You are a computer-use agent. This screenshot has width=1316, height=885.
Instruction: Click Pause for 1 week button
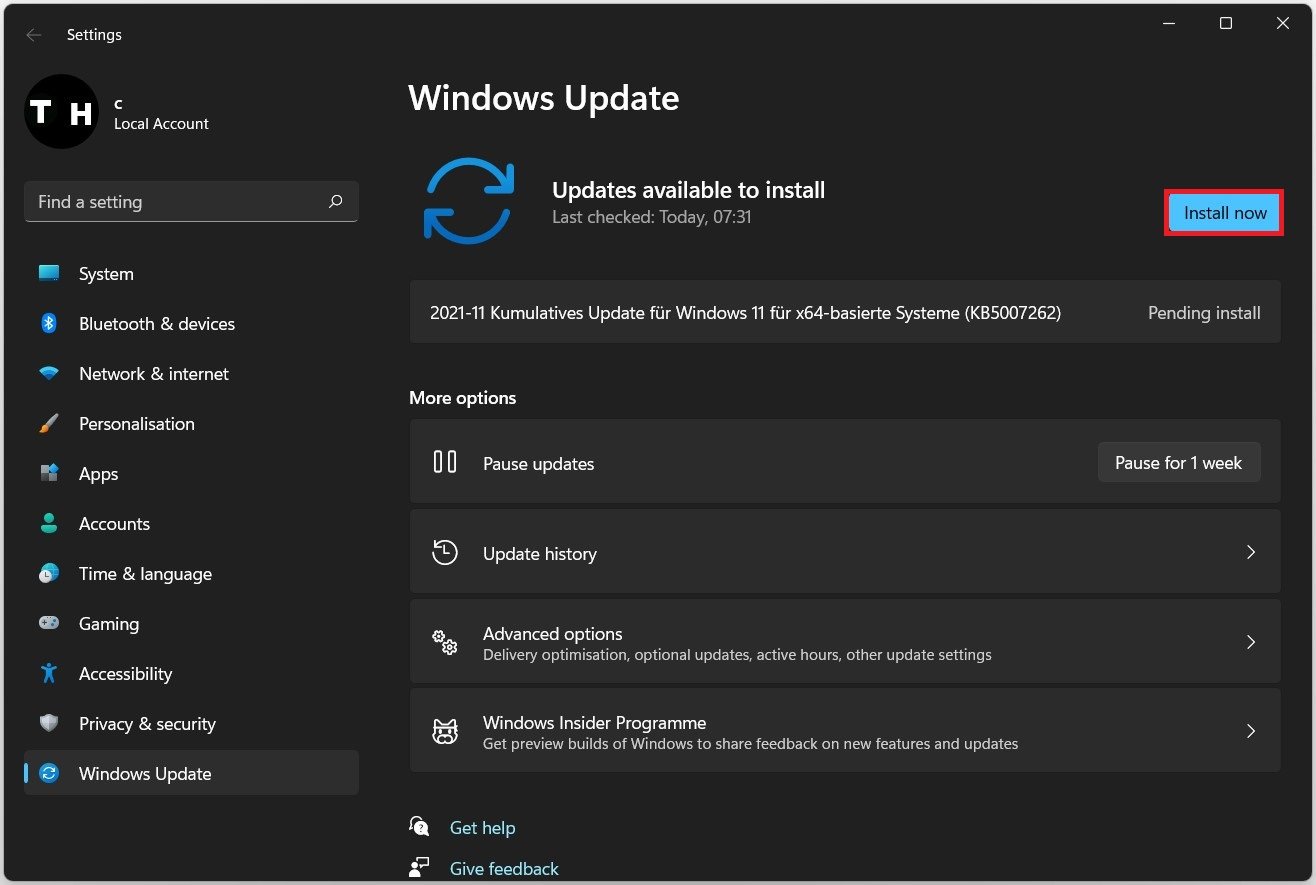pos(1179,463)
